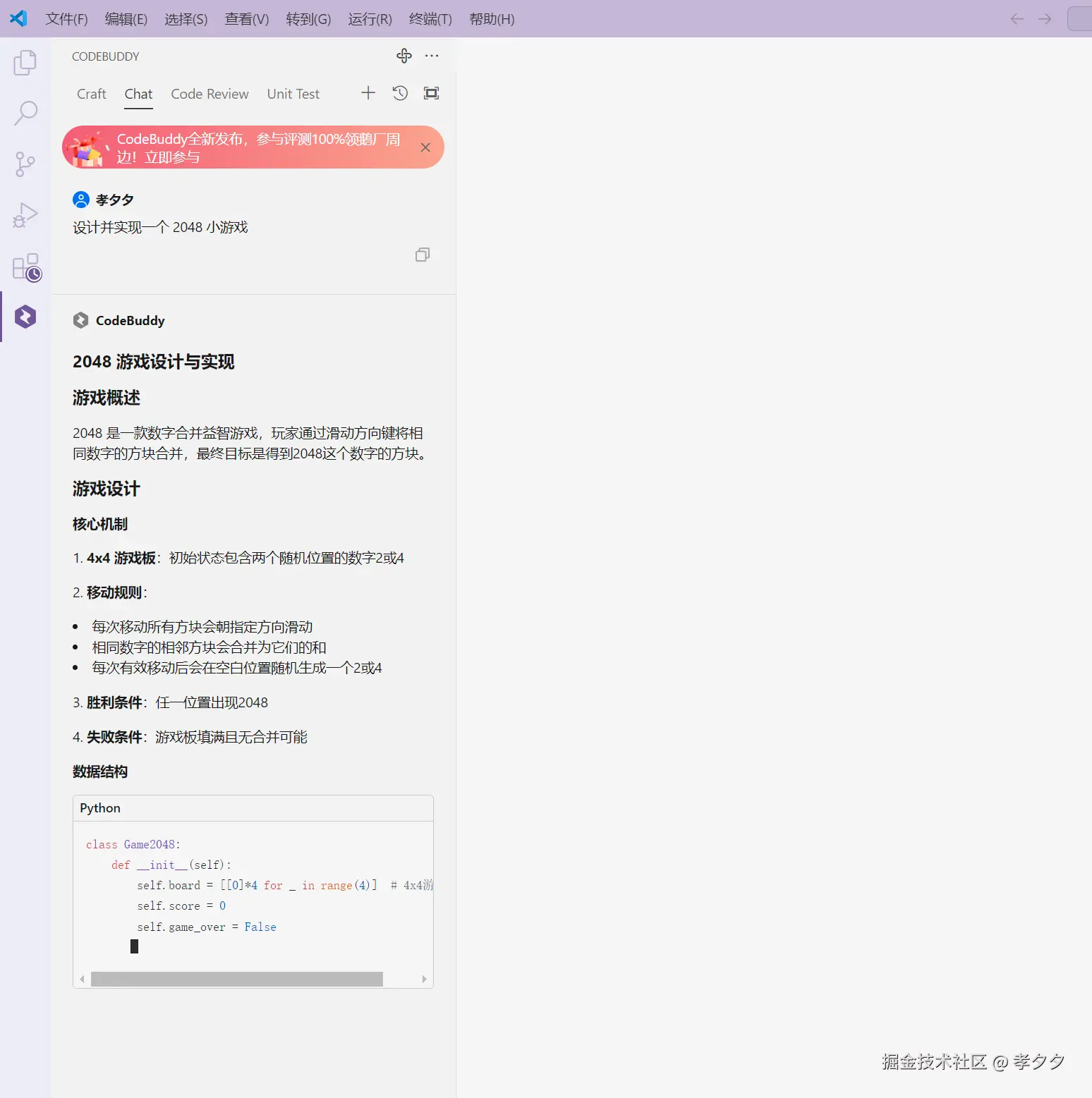Viewport: 1092px width, 1098px height.
Task: Click the self.game_over = False line
Action: click(207, 927)
